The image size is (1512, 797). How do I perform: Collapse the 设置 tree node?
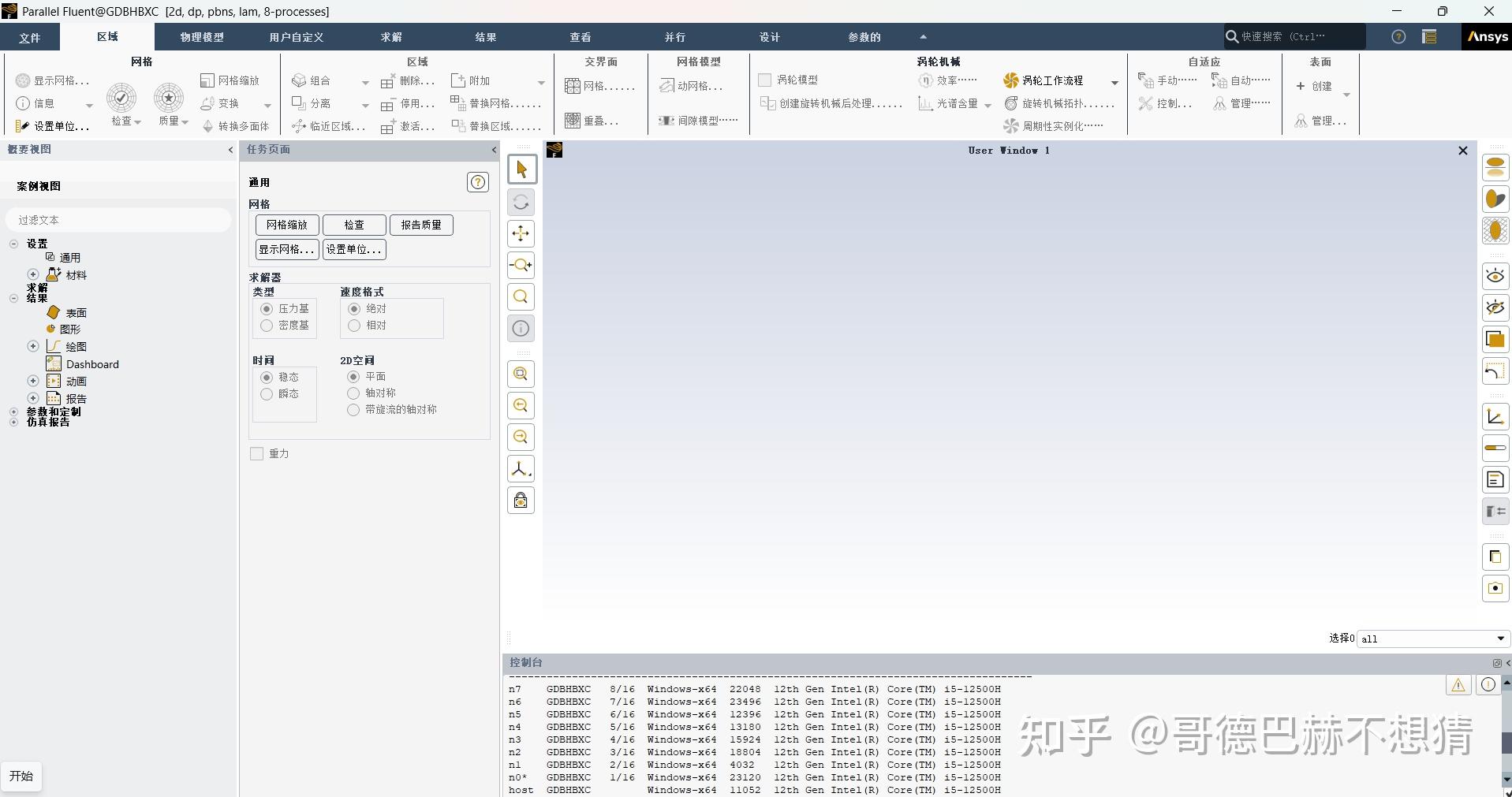tap(13, 244)
